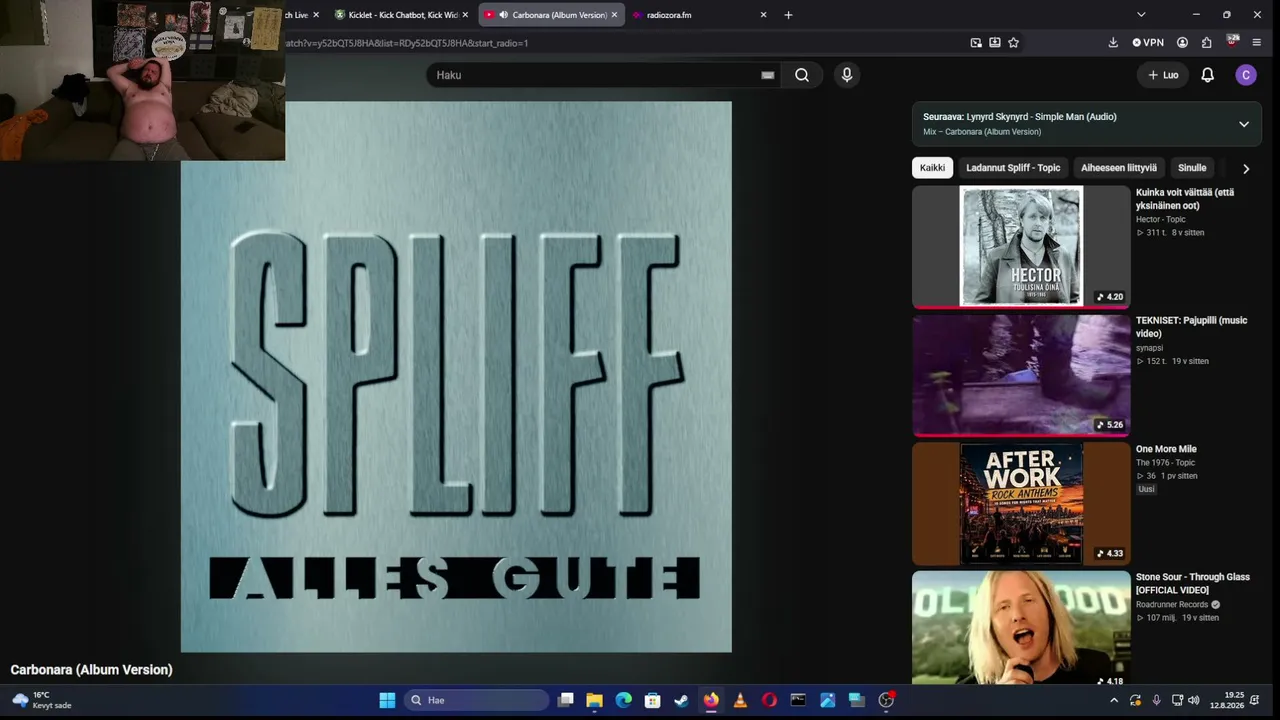
Task: Open the Firefox hamburger application menu
Action: tap(1256, 43)
